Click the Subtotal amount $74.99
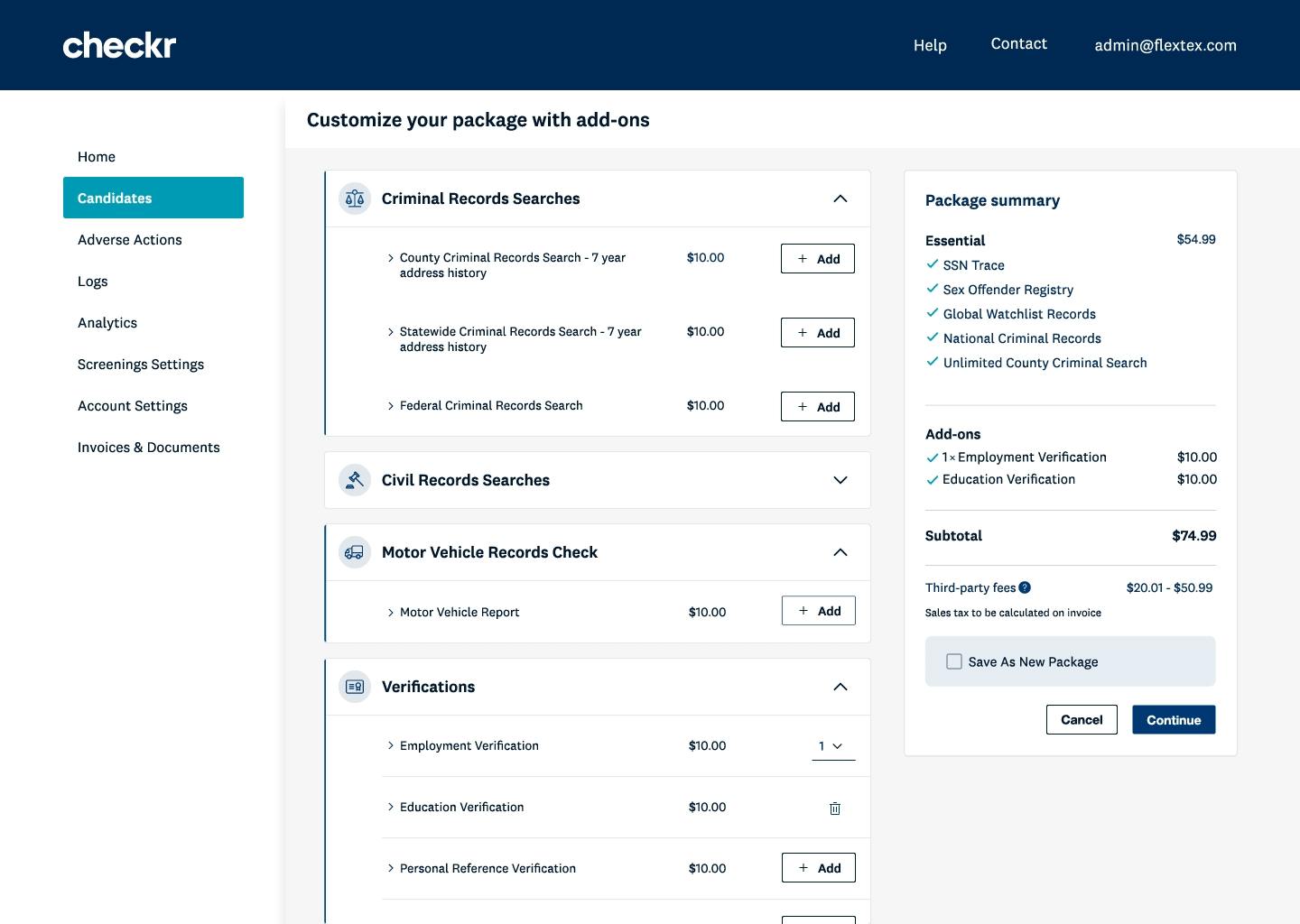The image size is (1300, 924). 1194,536
